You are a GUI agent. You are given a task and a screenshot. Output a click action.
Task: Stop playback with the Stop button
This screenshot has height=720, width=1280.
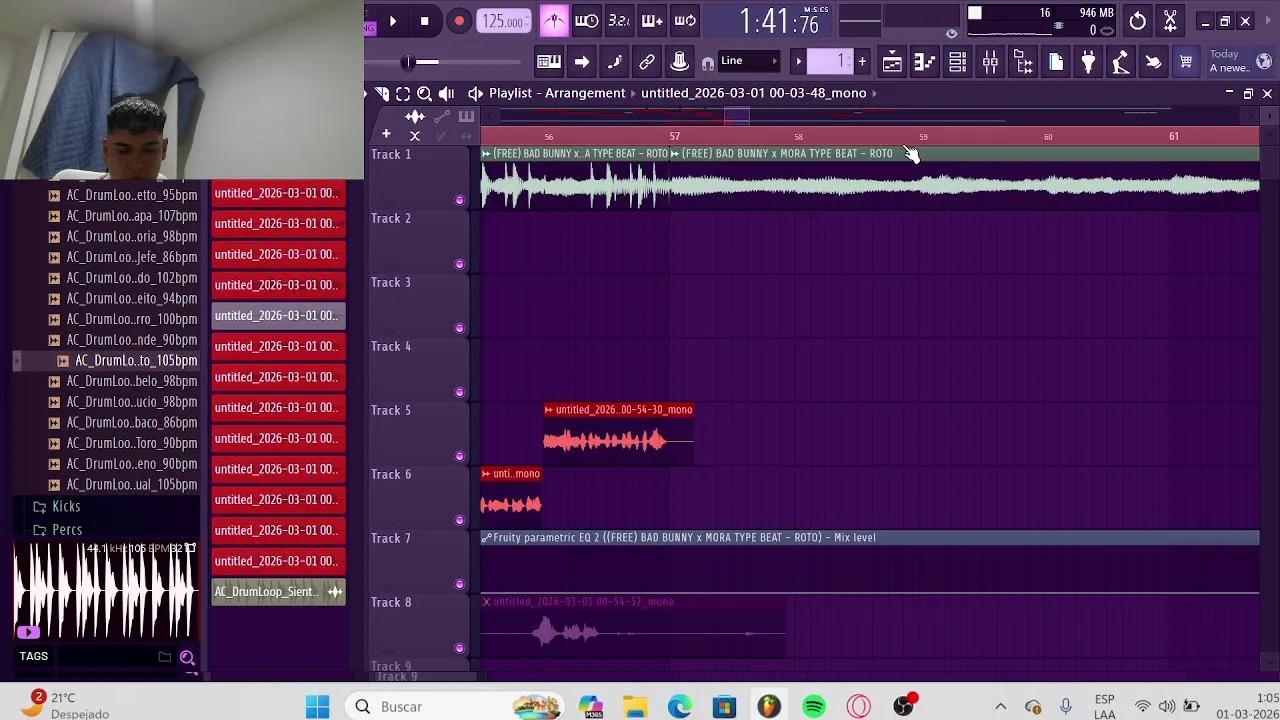click(424, 21)
